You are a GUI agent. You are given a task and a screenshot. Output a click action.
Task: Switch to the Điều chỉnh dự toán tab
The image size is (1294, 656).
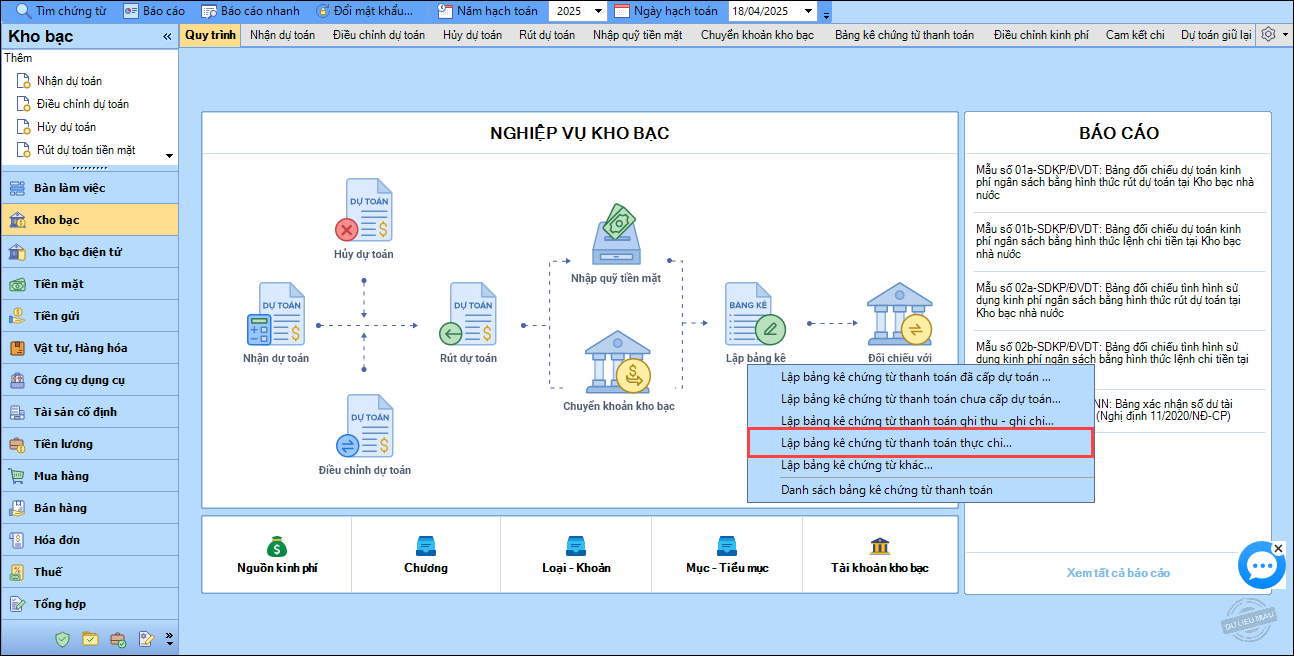(379, 35)
